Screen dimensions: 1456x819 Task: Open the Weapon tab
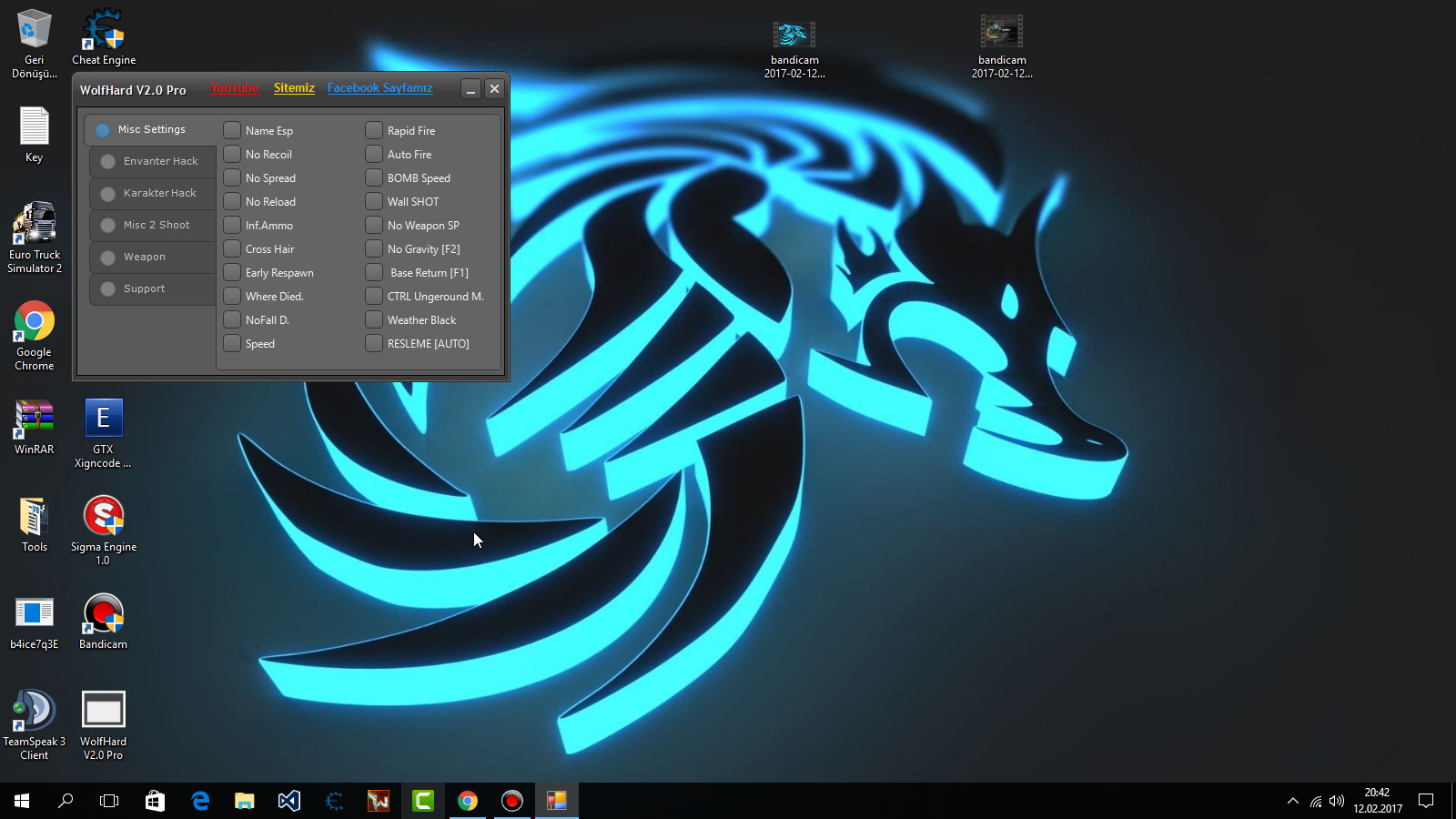(153, 257)
